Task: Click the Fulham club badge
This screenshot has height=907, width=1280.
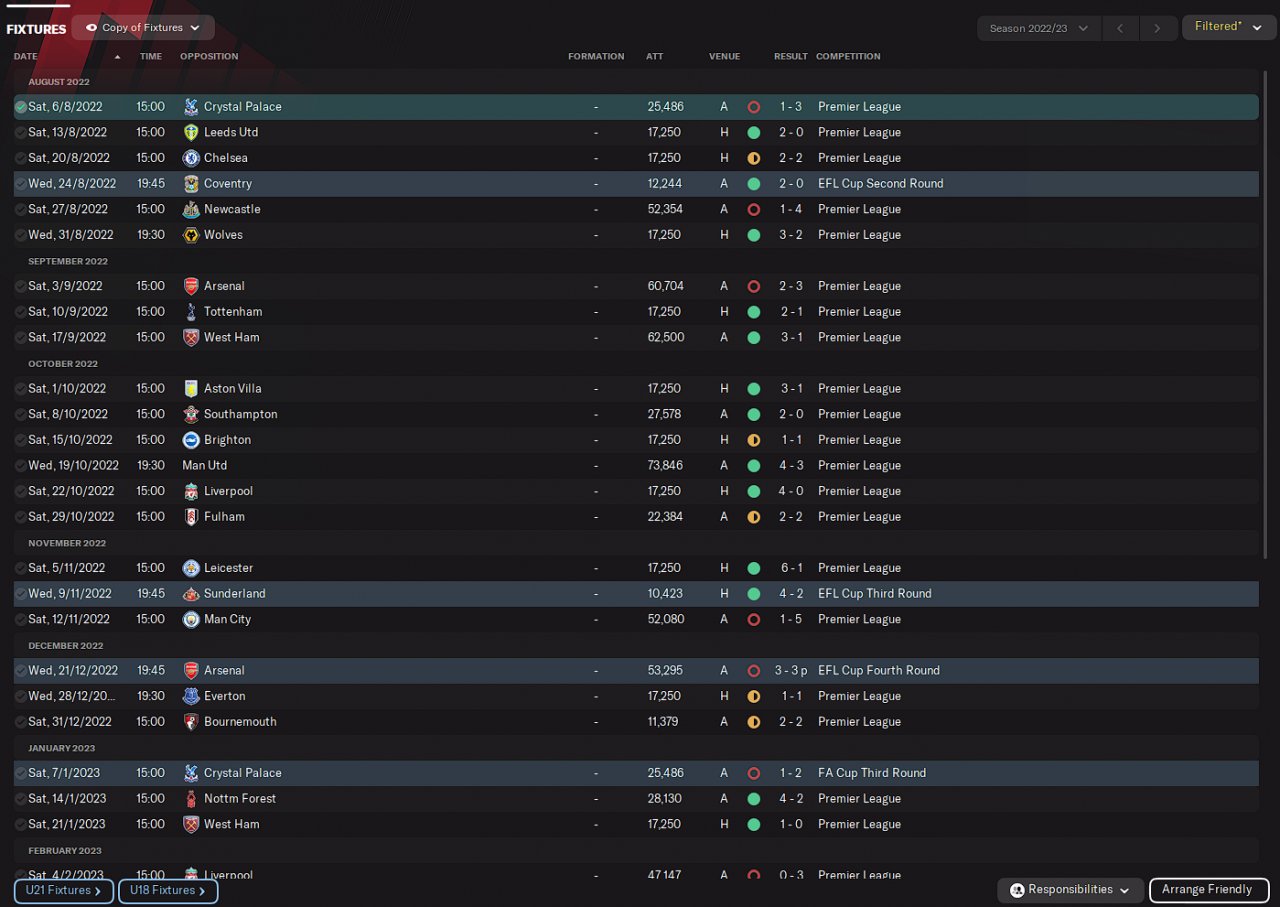Action: [x=191, y=517]
